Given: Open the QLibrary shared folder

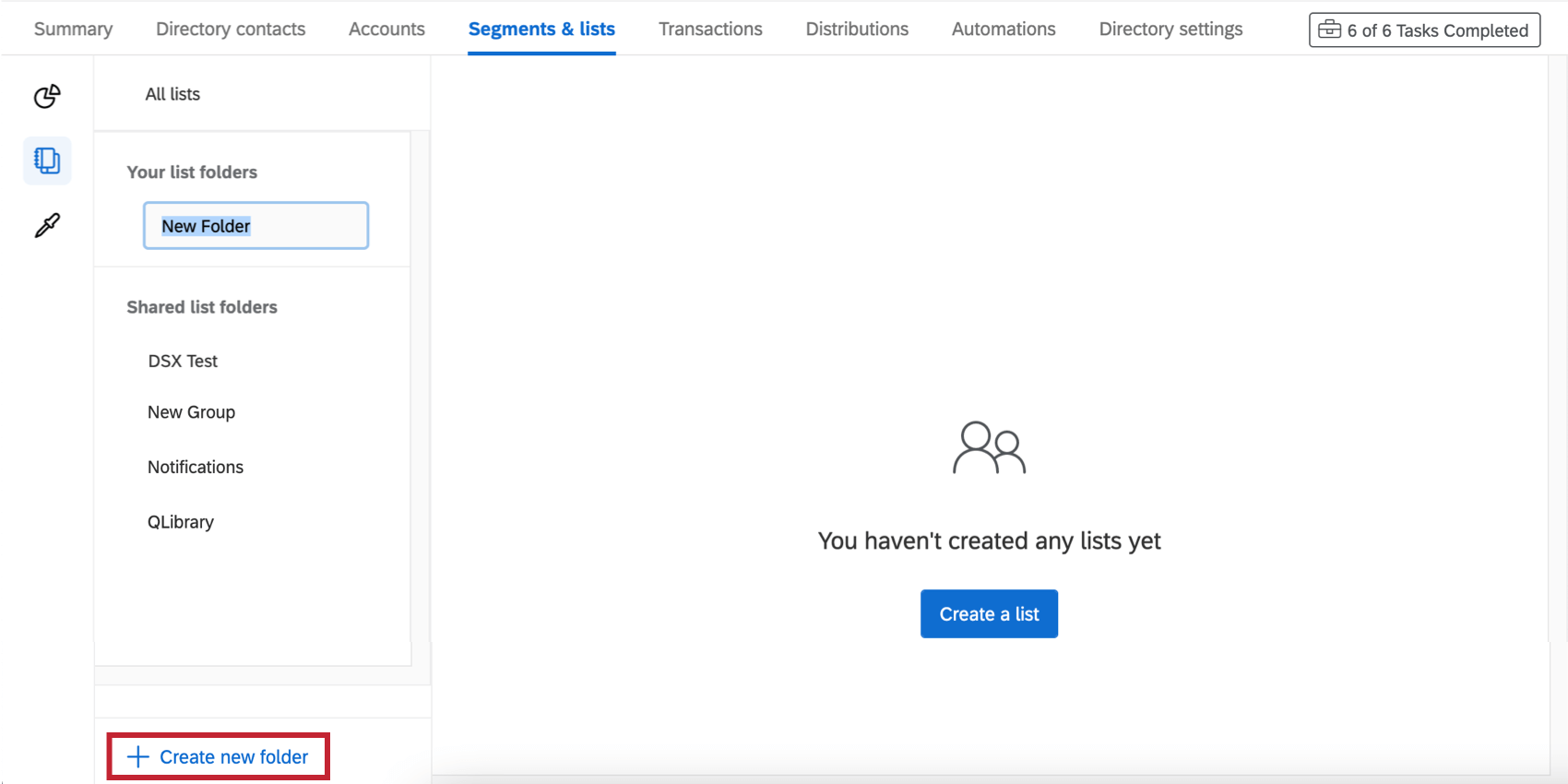Looking at the screenshot, I should pyautogui.click(x=181, y=522).
